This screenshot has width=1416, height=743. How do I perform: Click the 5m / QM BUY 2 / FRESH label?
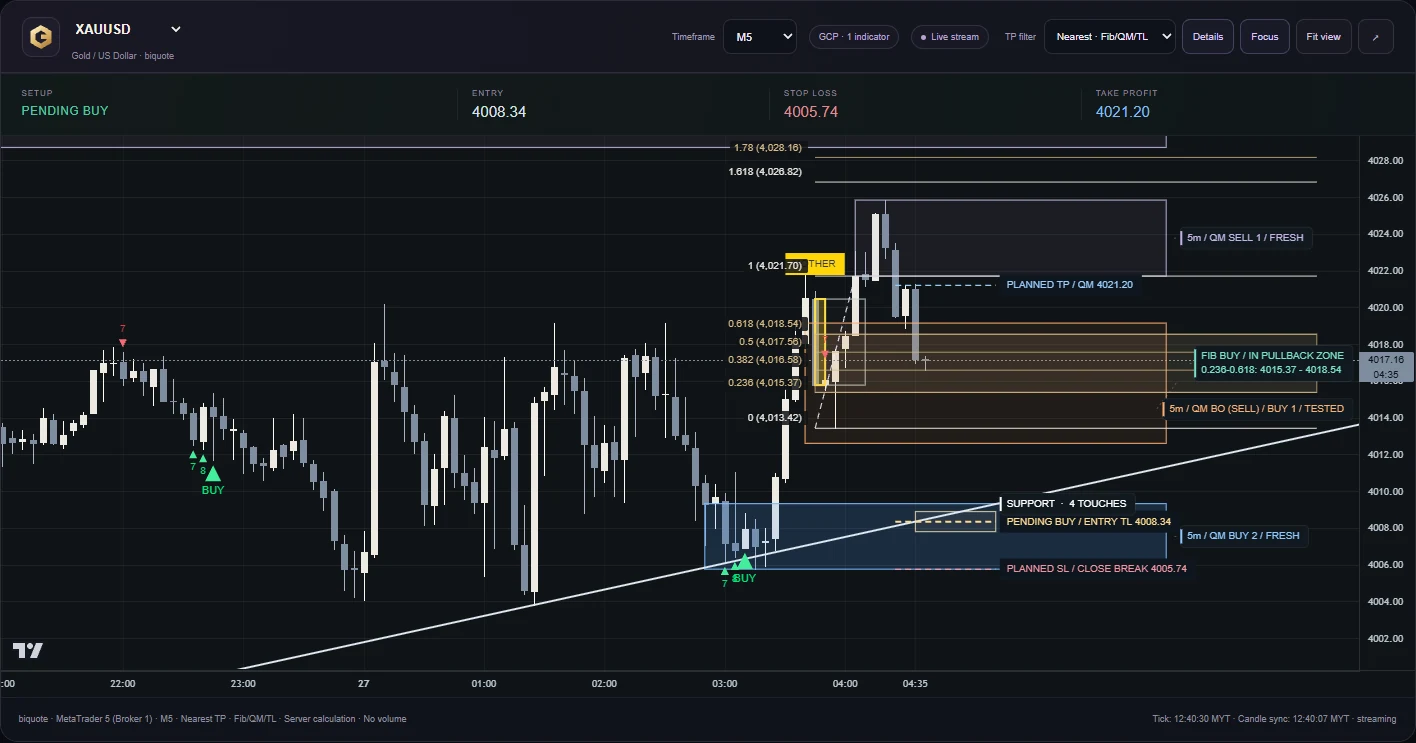pos(1244,536)
